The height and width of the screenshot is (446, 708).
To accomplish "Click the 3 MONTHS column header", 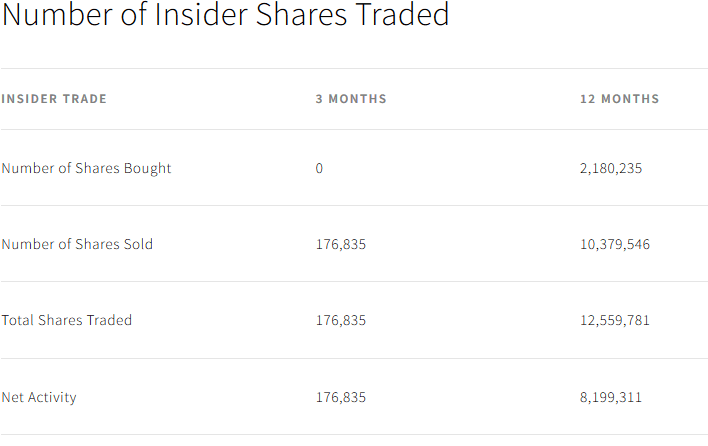I will 351,99.
